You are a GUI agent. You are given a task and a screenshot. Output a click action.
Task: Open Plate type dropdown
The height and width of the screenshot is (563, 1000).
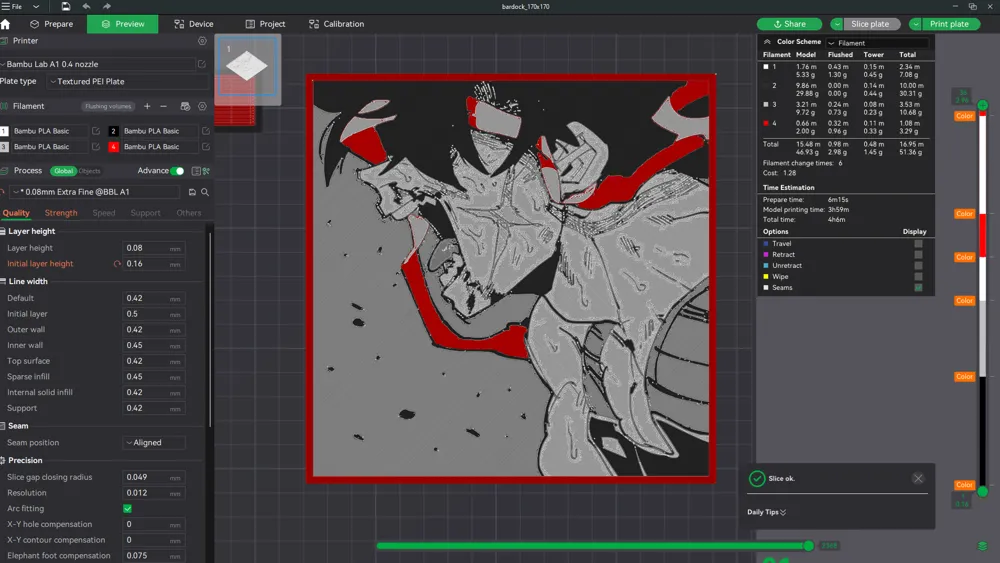(128, 82)
